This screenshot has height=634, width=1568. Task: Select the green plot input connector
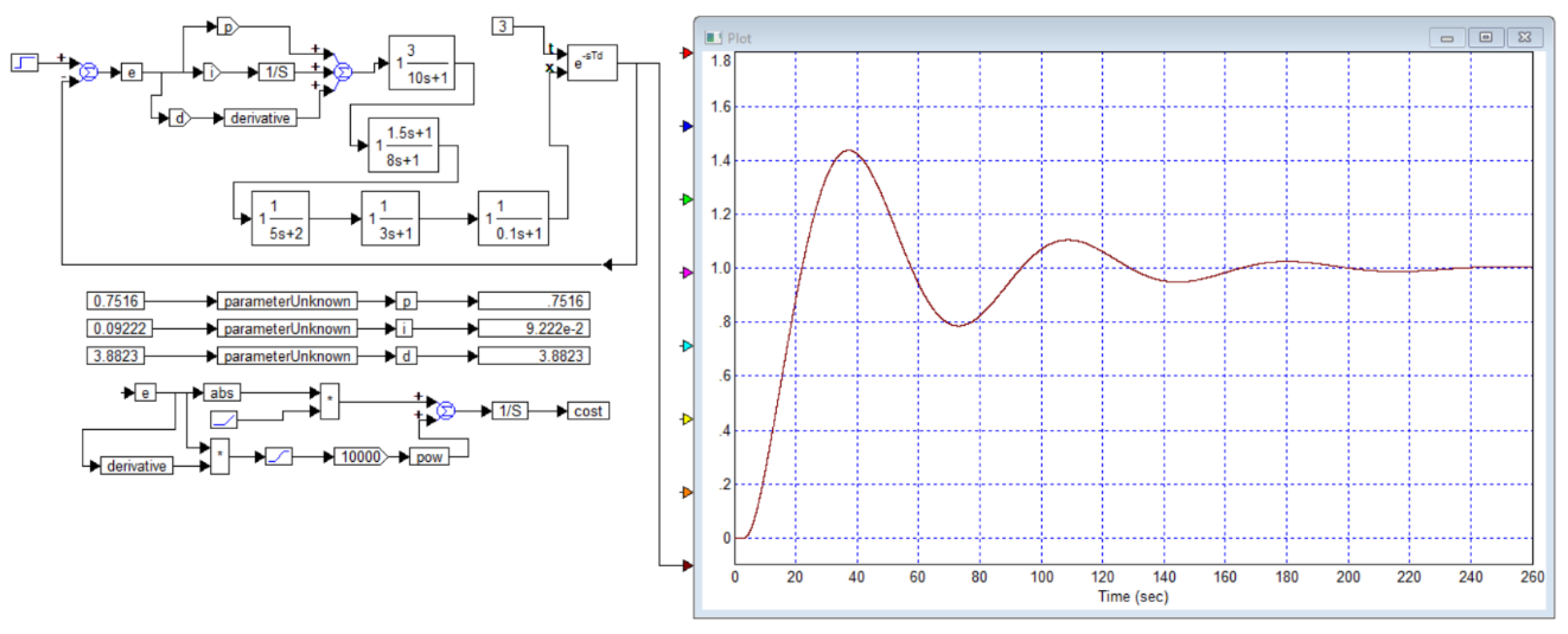coord(687,200)
